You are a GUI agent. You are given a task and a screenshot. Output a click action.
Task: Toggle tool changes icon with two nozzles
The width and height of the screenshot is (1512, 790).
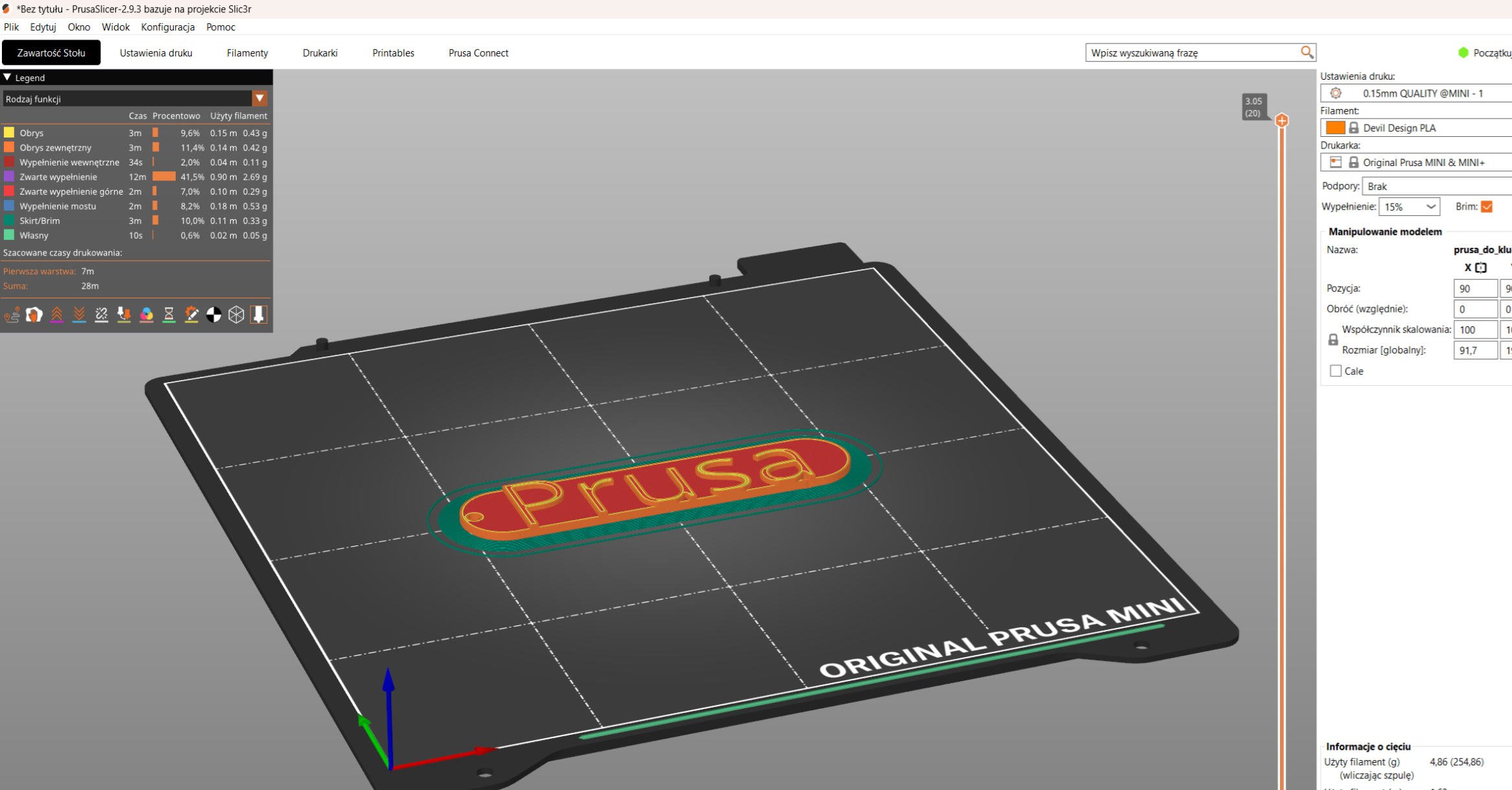click(124, 315)
